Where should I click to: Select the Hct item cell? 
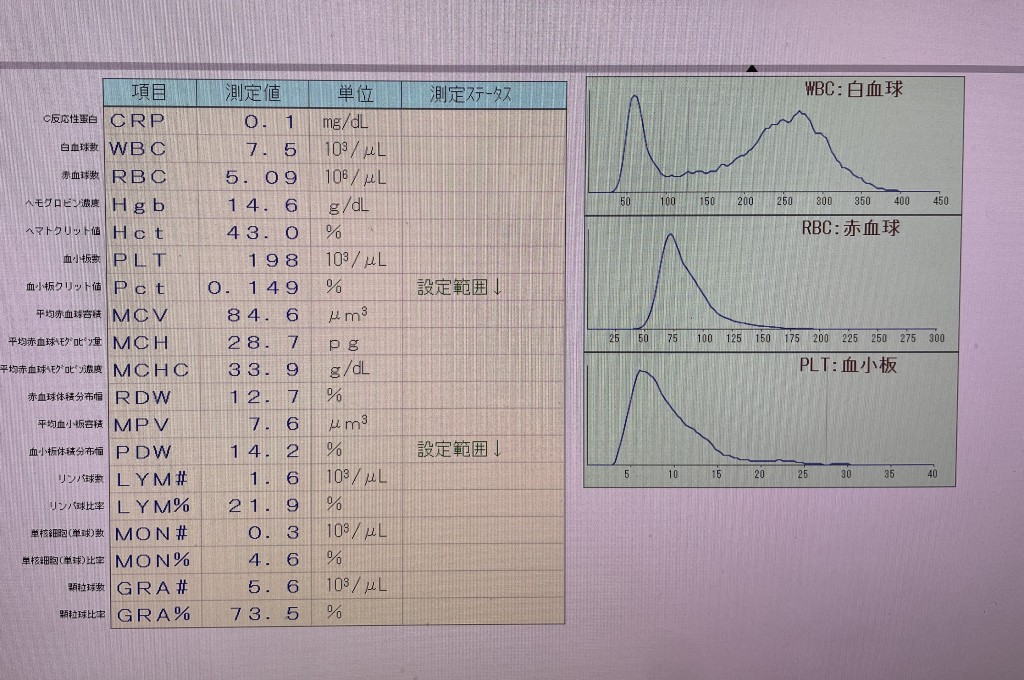[153, 232]
